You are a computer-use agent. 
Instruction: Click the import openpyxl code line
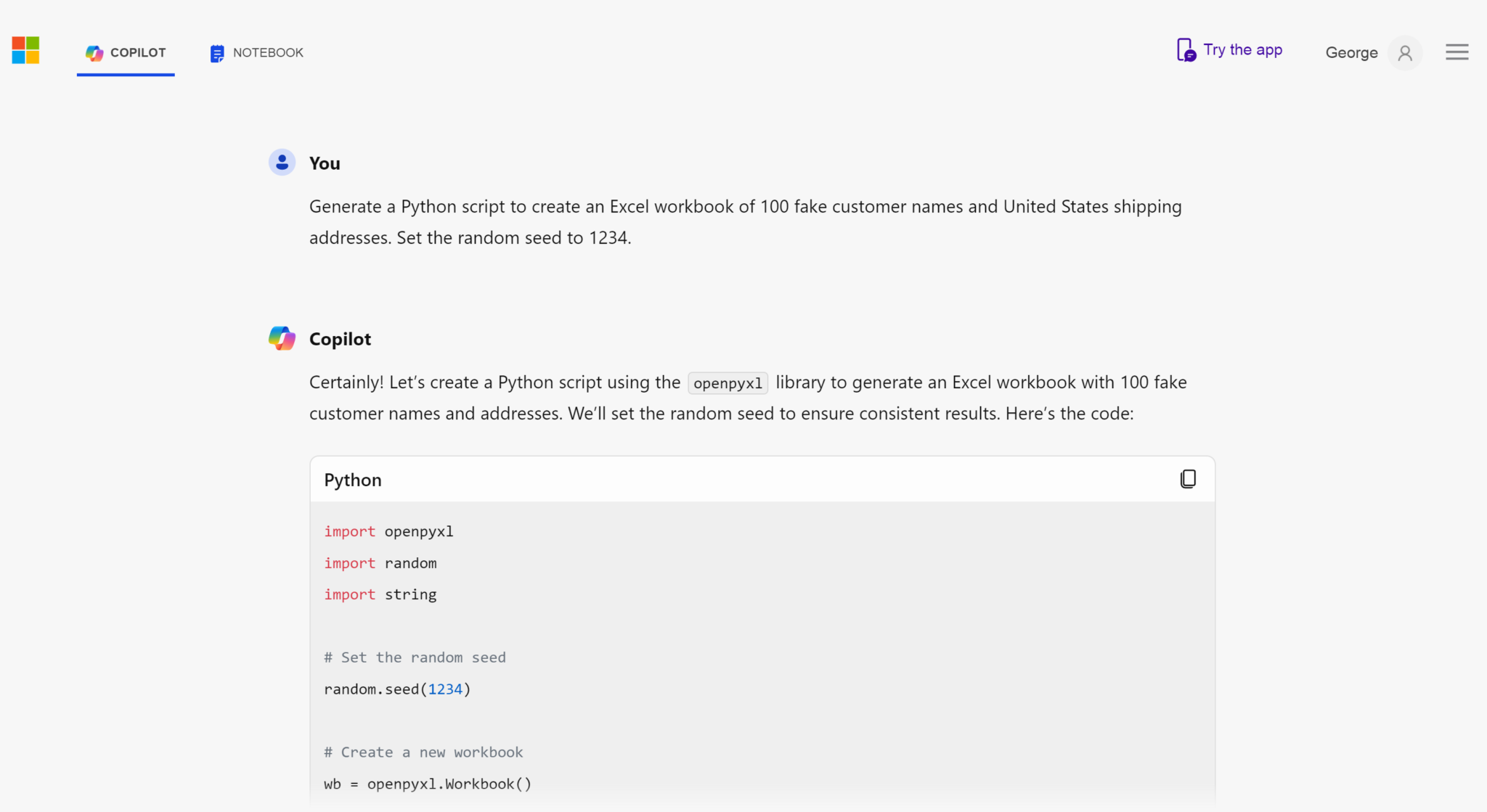[388, 532]
